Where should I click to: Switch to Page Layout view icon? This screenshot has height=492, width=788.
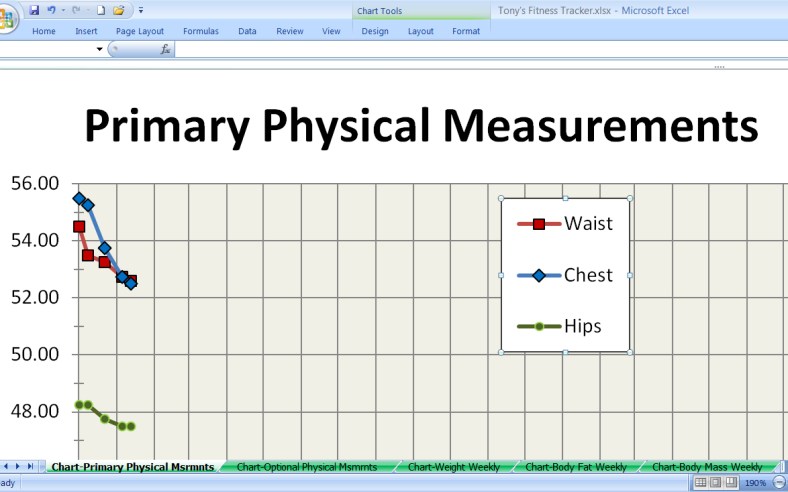[x=716, y=482]
